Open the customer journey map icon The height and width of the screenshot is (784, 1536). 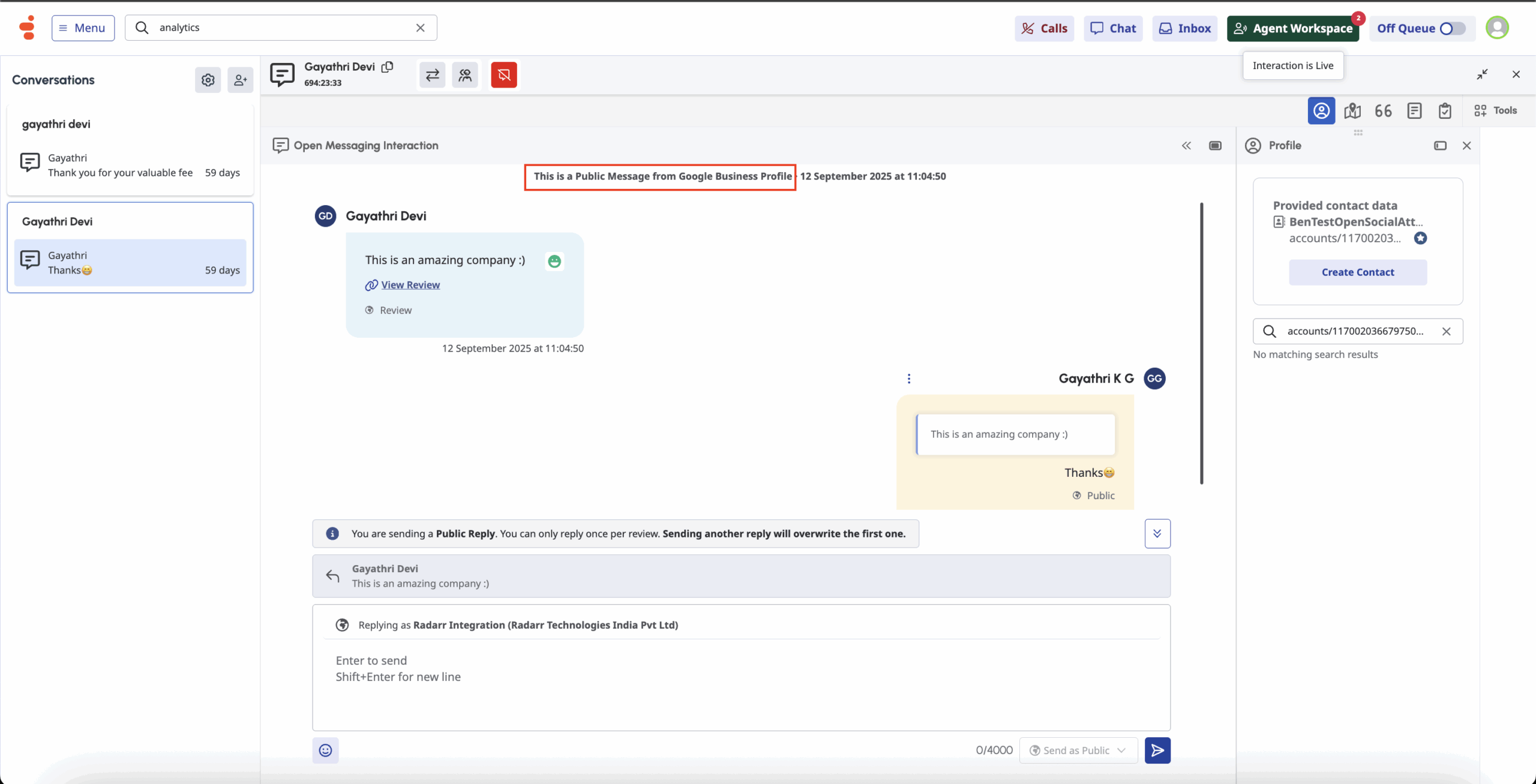[1352, 111]
